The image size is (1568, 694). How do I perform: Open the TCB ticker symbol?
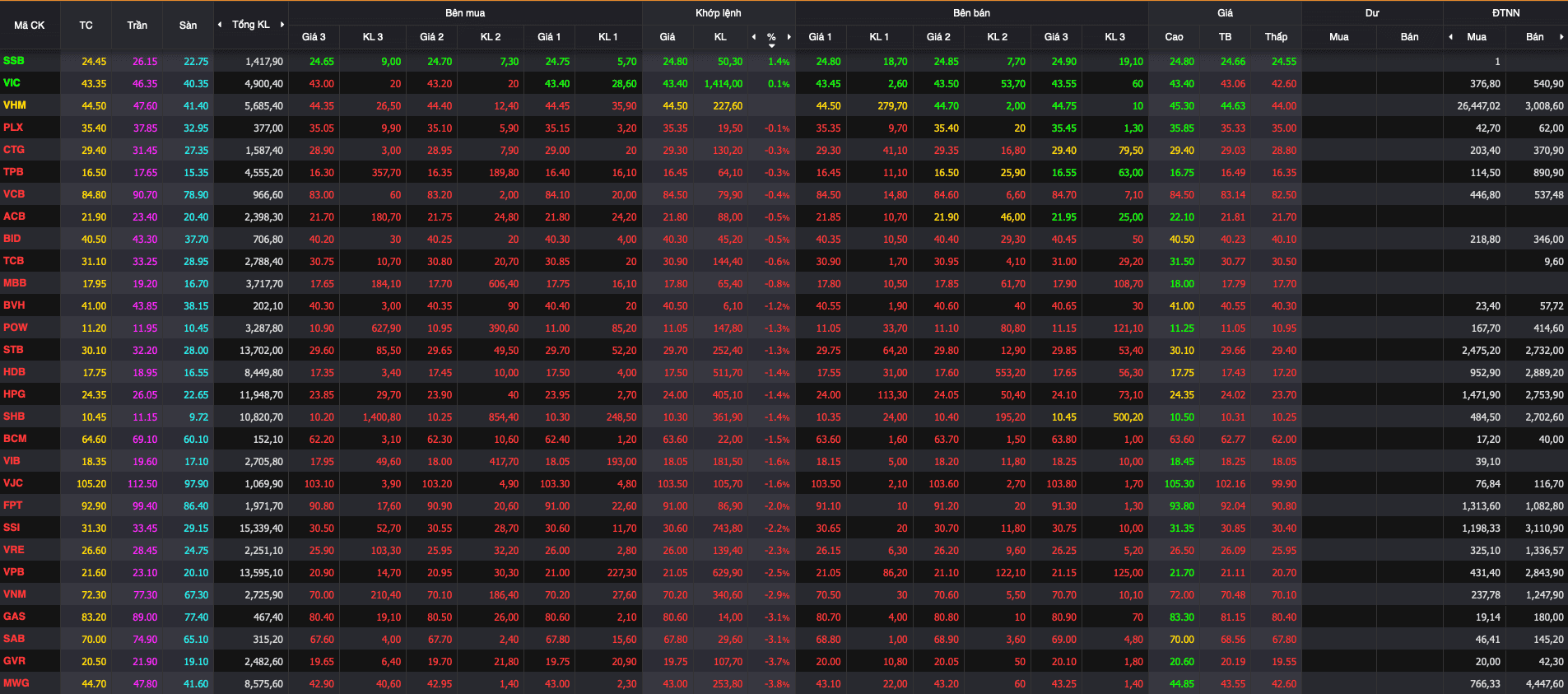(x=14, y=261)
